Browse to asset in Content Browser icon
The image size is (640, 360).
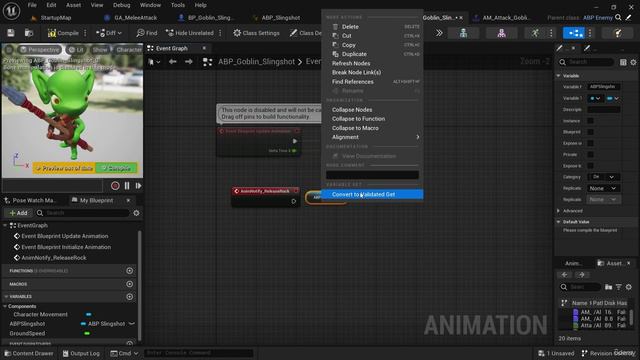click(29, 33)
